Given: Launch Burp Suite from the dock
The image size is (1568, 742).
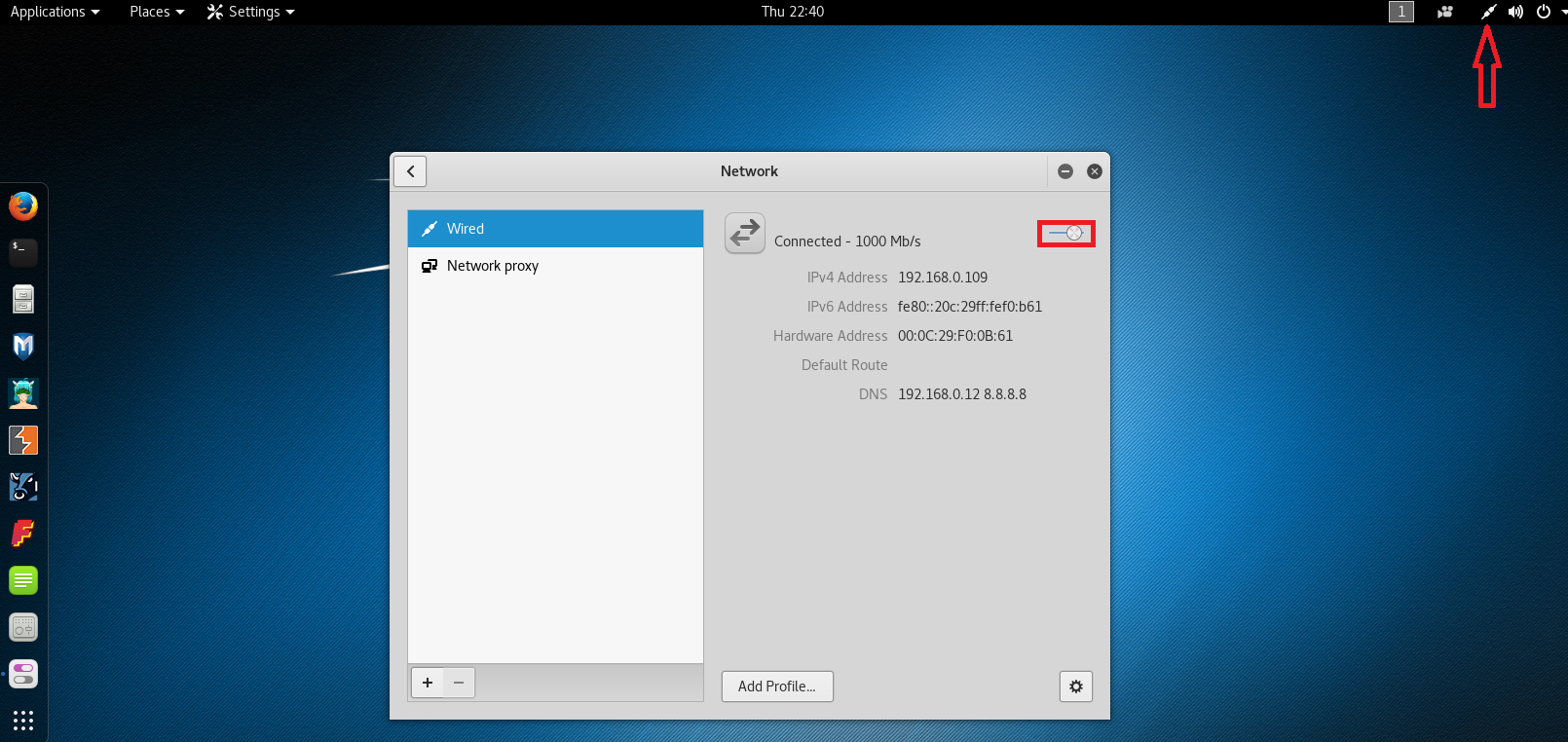Looking at the screenshot, I should click(x=23, y=440).
